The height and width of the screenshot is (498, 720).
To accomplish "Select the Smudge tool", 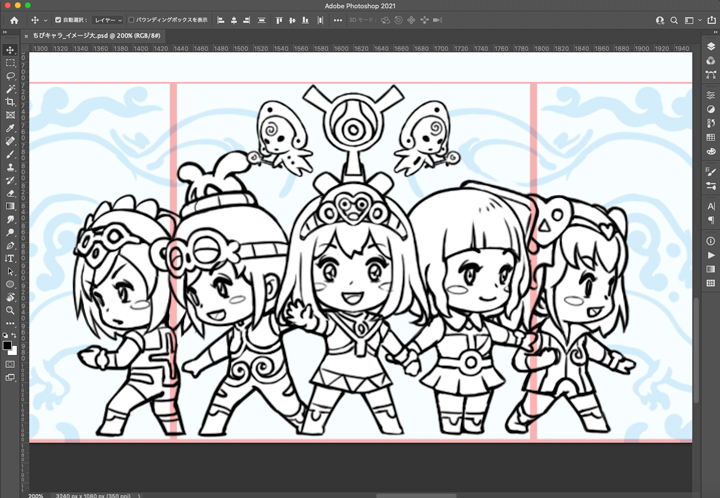I will (x=10, y=219).
